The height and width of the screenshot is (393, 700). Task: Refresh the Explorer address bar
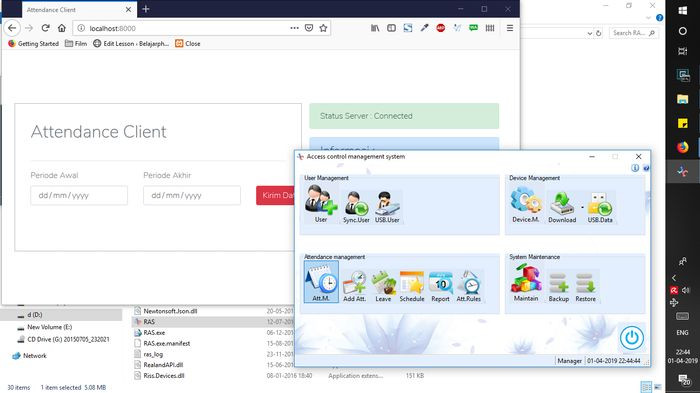598,33
